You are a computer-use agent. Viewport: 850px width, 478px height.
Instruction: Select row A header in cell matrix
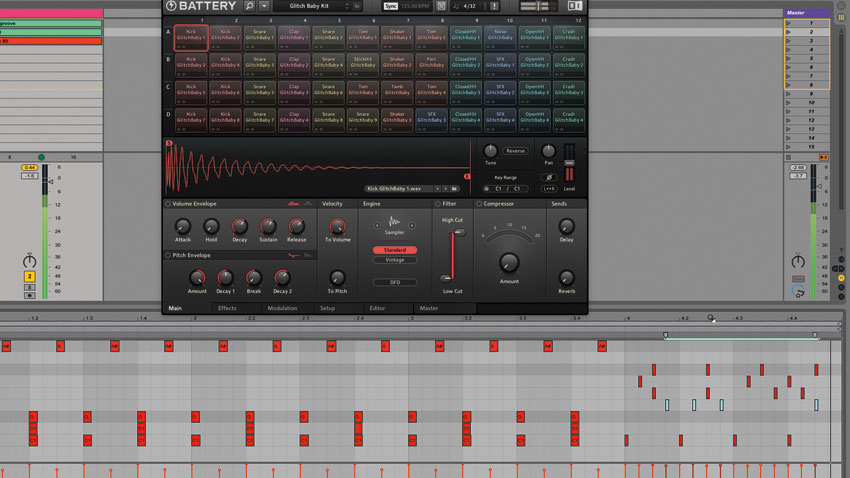click(x=168, y=32)
